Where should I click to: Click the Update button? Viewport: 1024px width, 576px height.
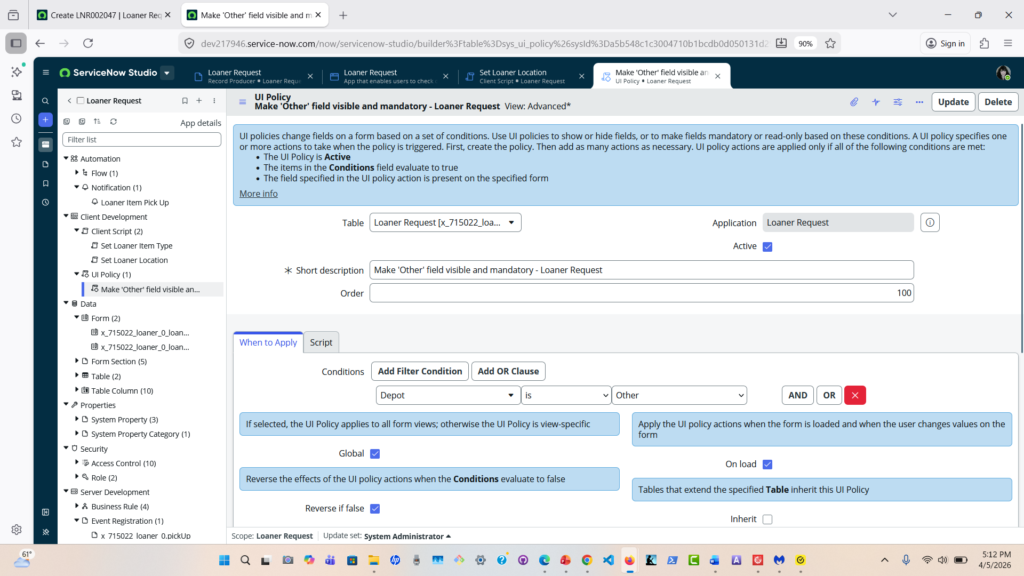coord(953,102)
